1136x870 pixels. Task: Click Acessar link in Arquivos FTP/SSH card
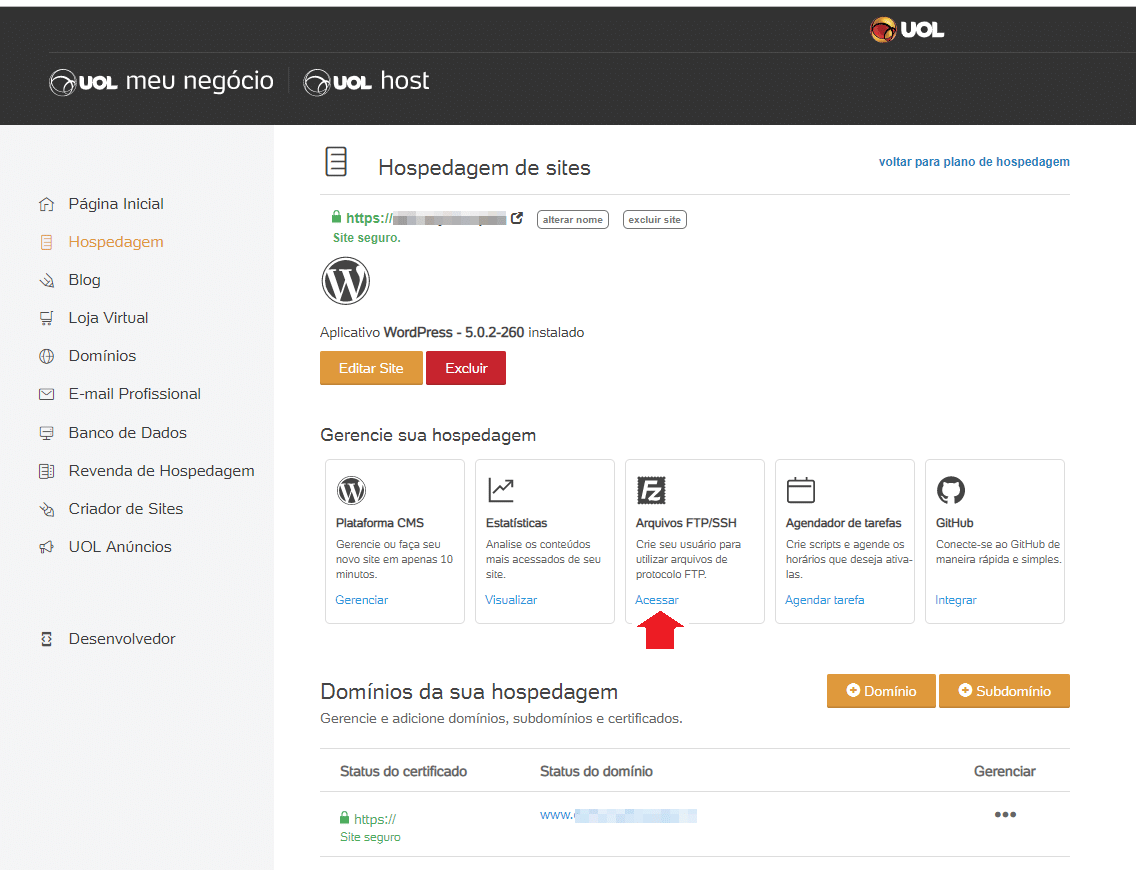[657, 600]
